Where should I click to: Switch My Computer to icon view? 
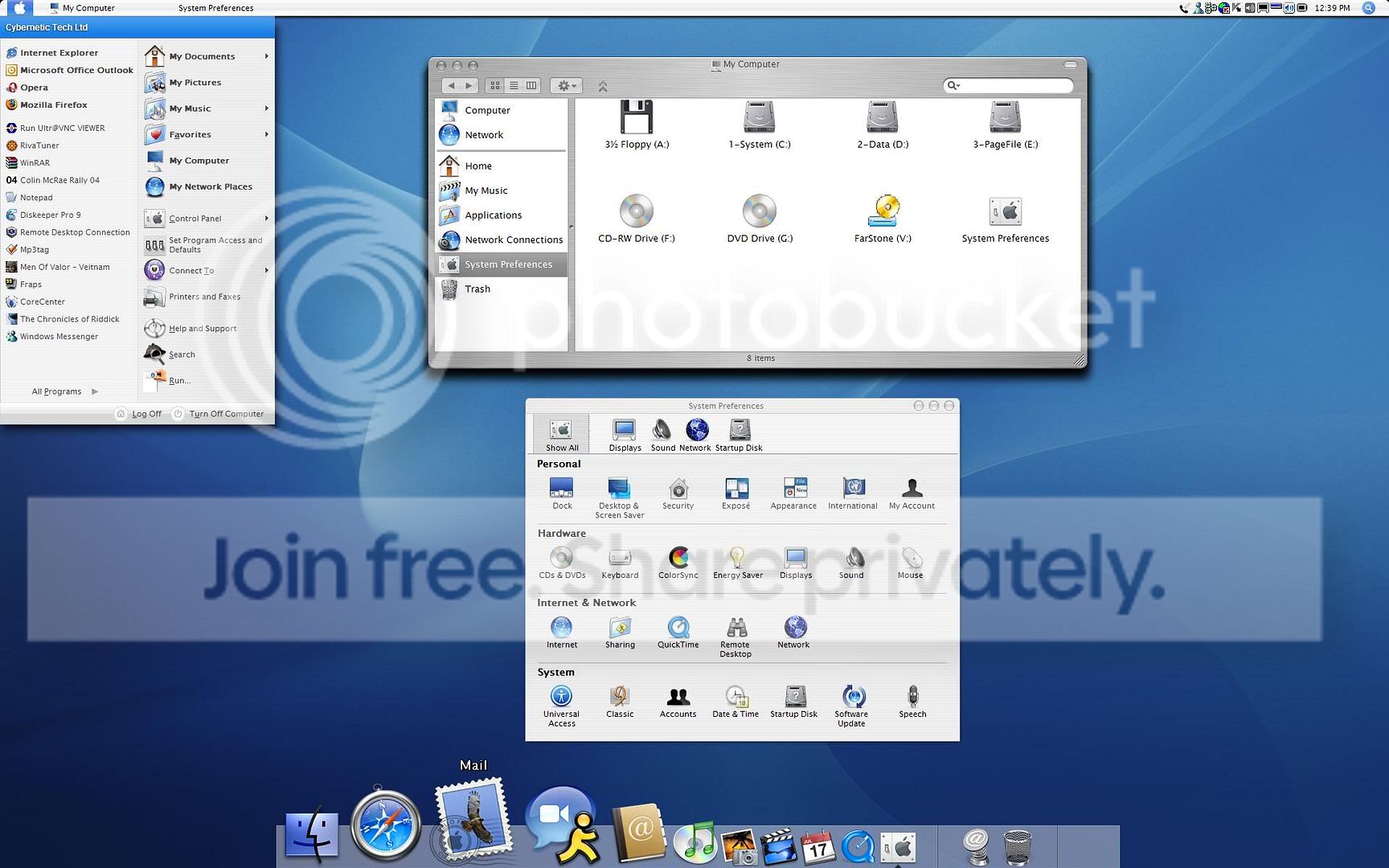(495, 85)
